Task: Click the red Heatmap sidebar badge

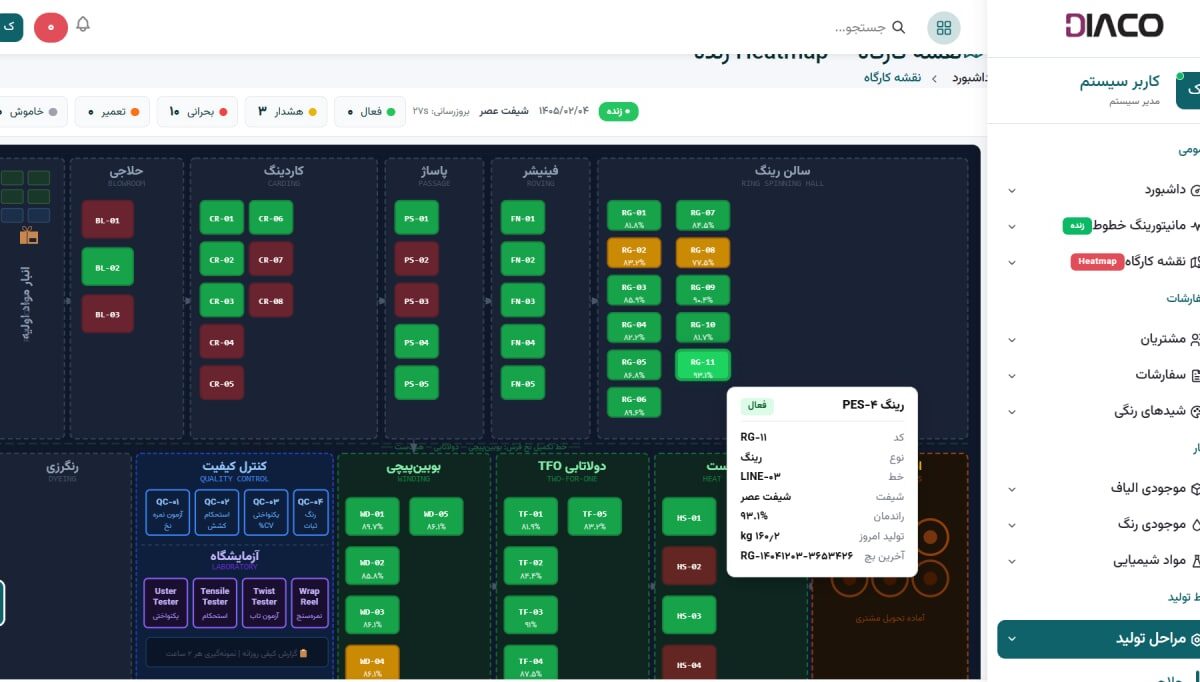Action: point(1098,262)
